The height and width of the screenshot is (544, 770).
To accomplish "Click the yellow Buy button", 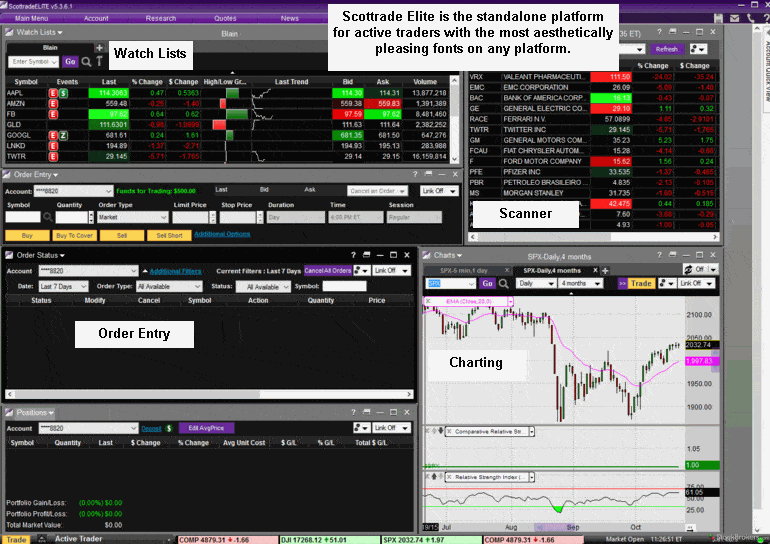I will pyautogui.click(x=27, y=236).
